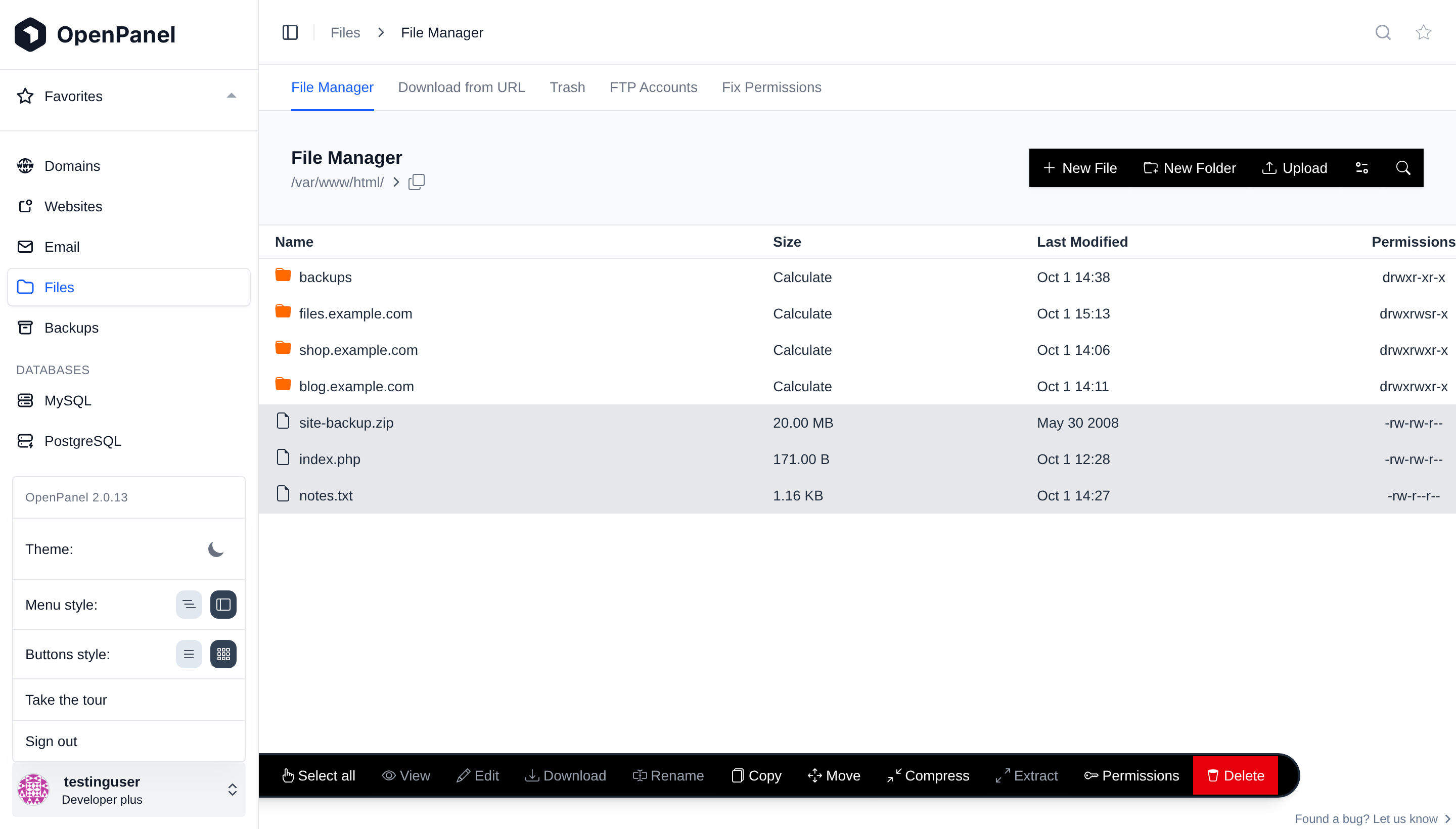Compress selected files

coord(928,775)
